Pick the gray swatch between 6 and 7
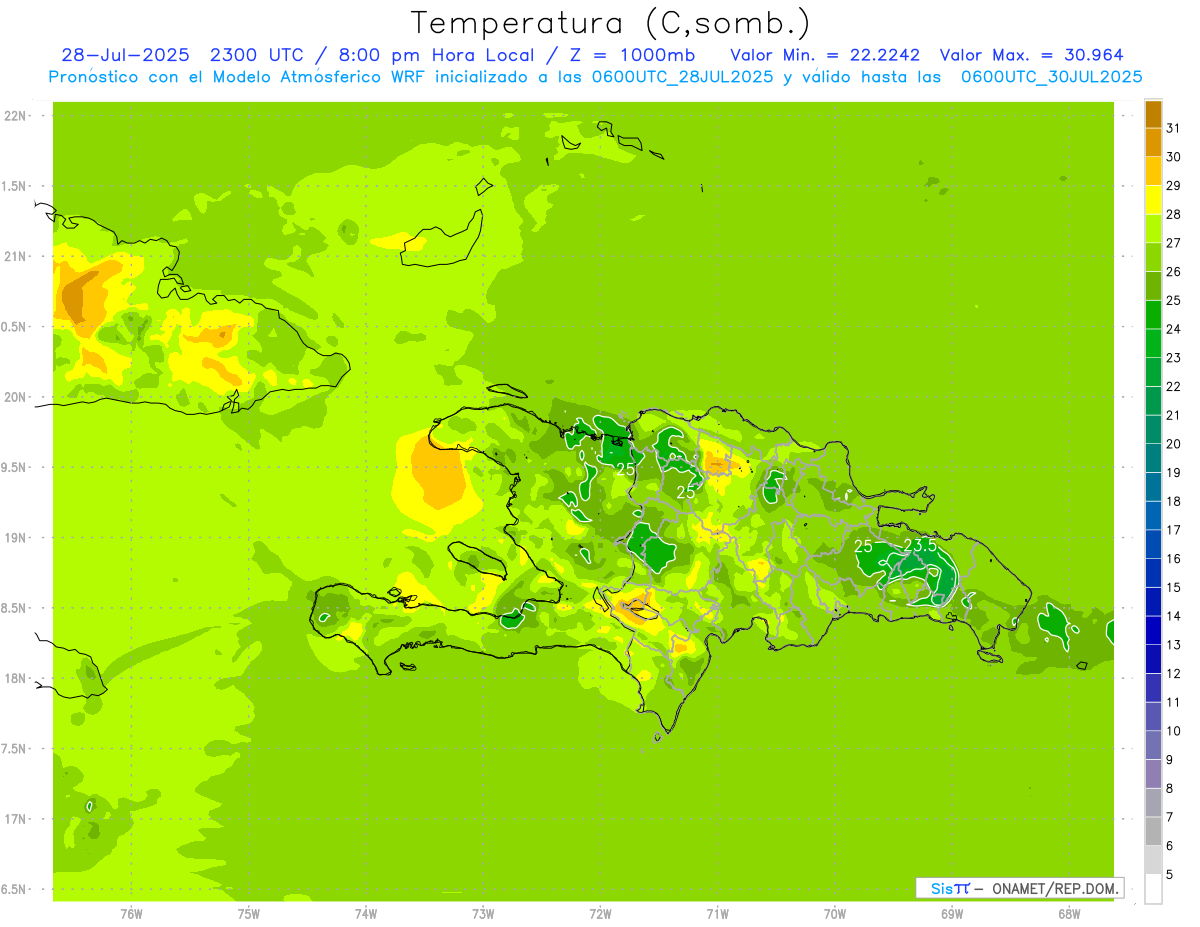 coord(1153,831)
